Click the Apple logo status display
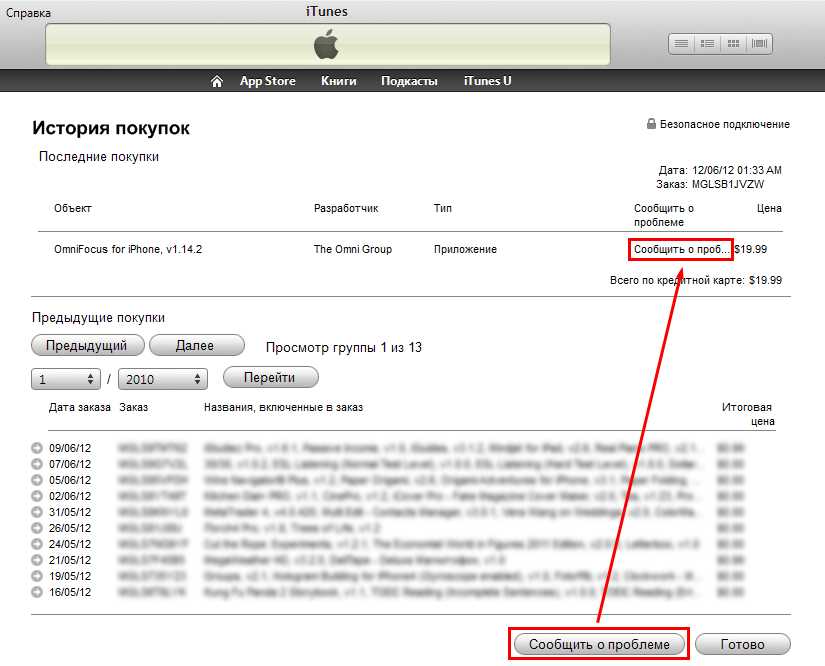Viewport: 825px width, 666px height. coord(327,45)
